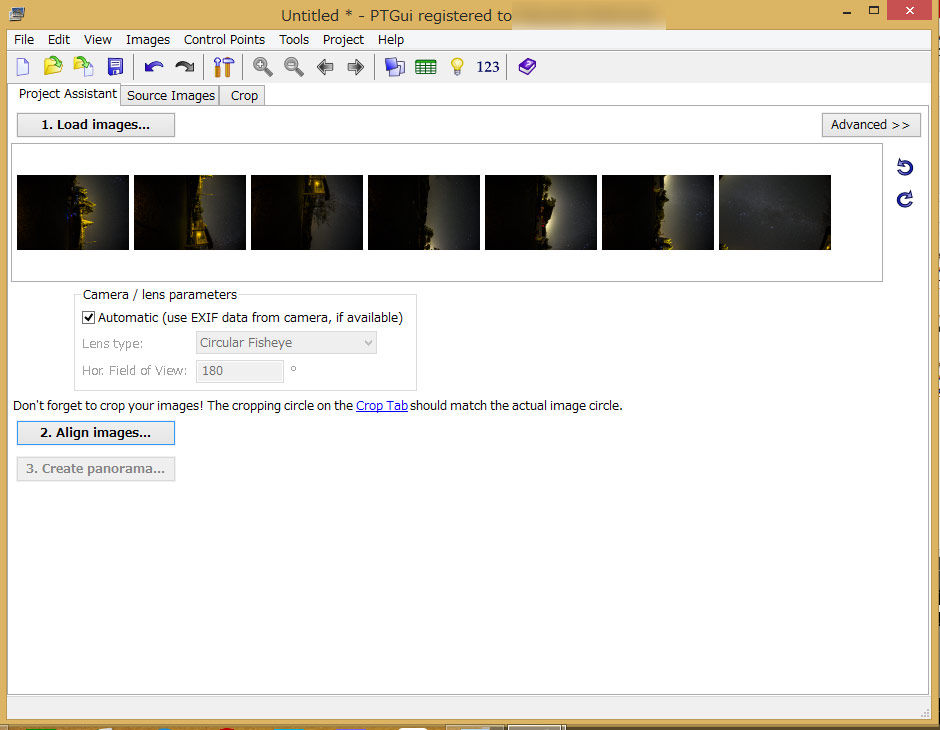
Task: Select the first source image thumbnail
Action: [x=73, y=212]
